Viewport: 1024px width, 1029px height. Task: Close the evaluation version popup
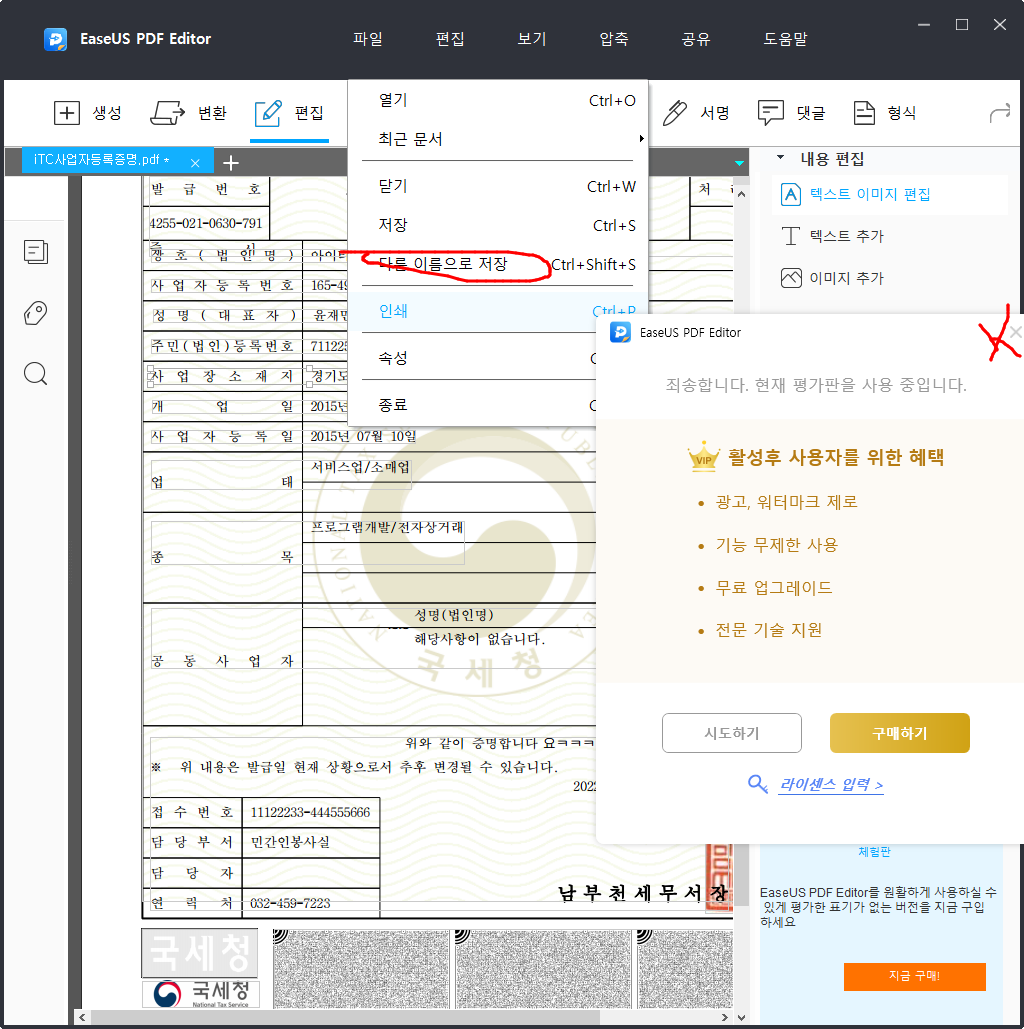click(1015, 333)
